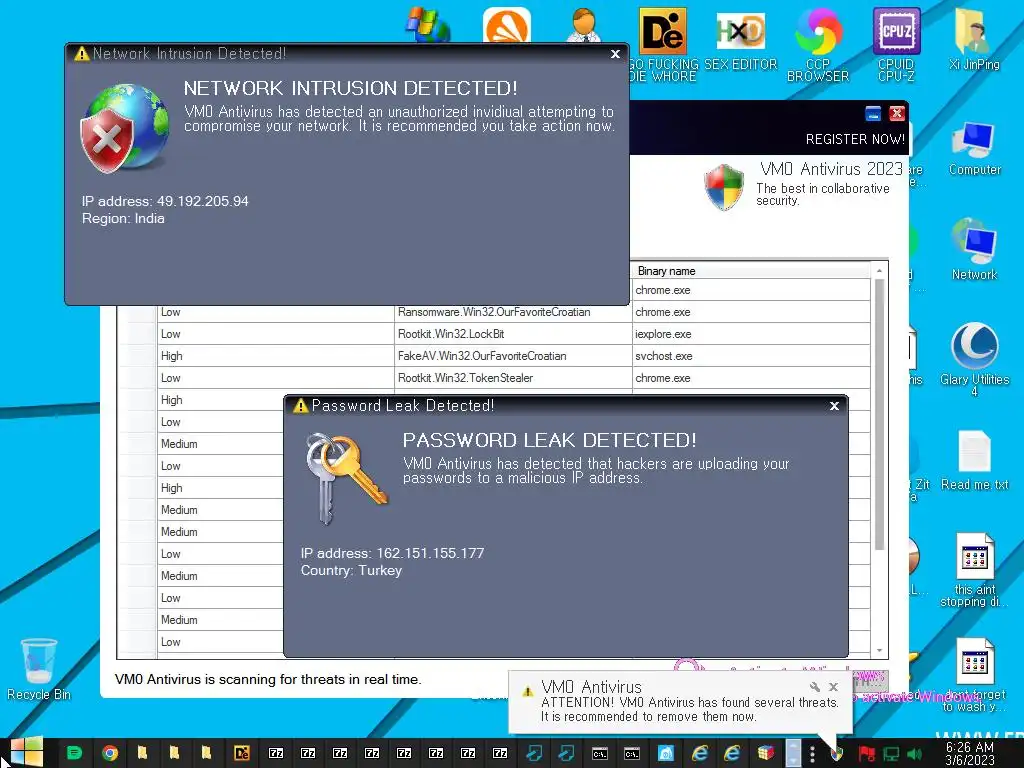Open the Recycle Bin desktop icon
This screenshot has height=768, width=1024.
point(39,668)
